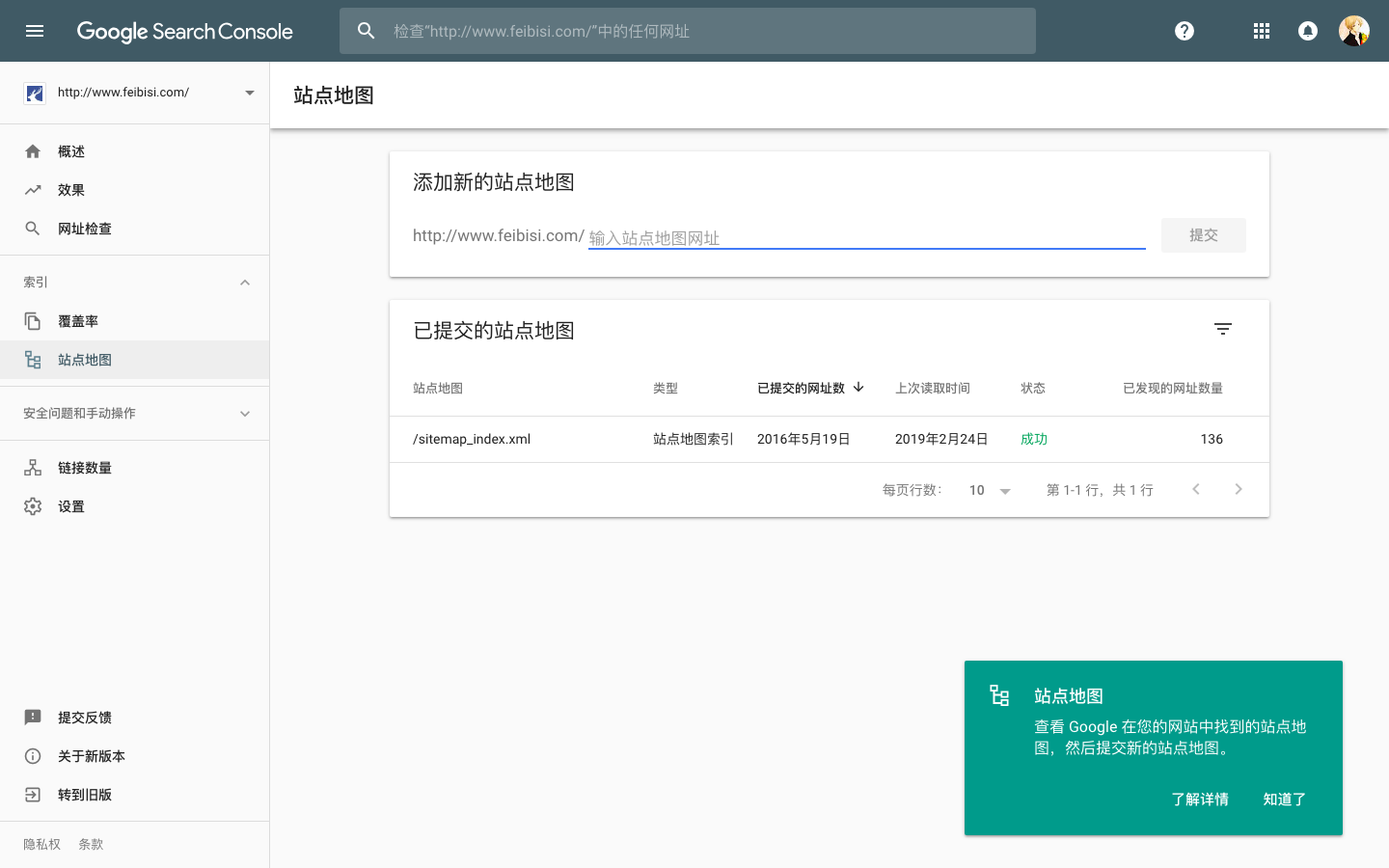Open 覆盖率 coverage report
Screen dimensions: 1389x868
pos(134,321)
